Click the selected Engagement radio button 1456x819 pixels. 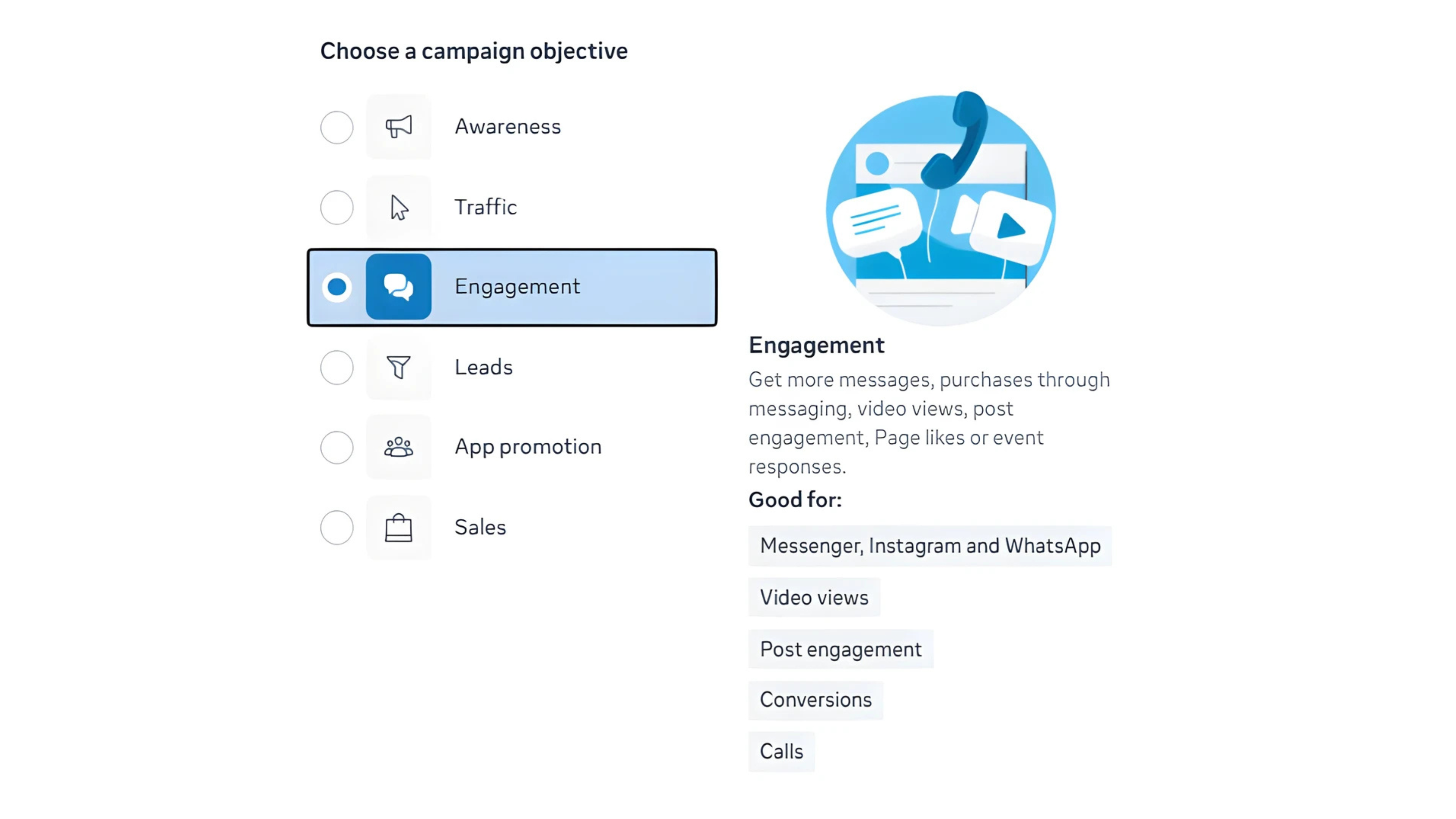337,287
